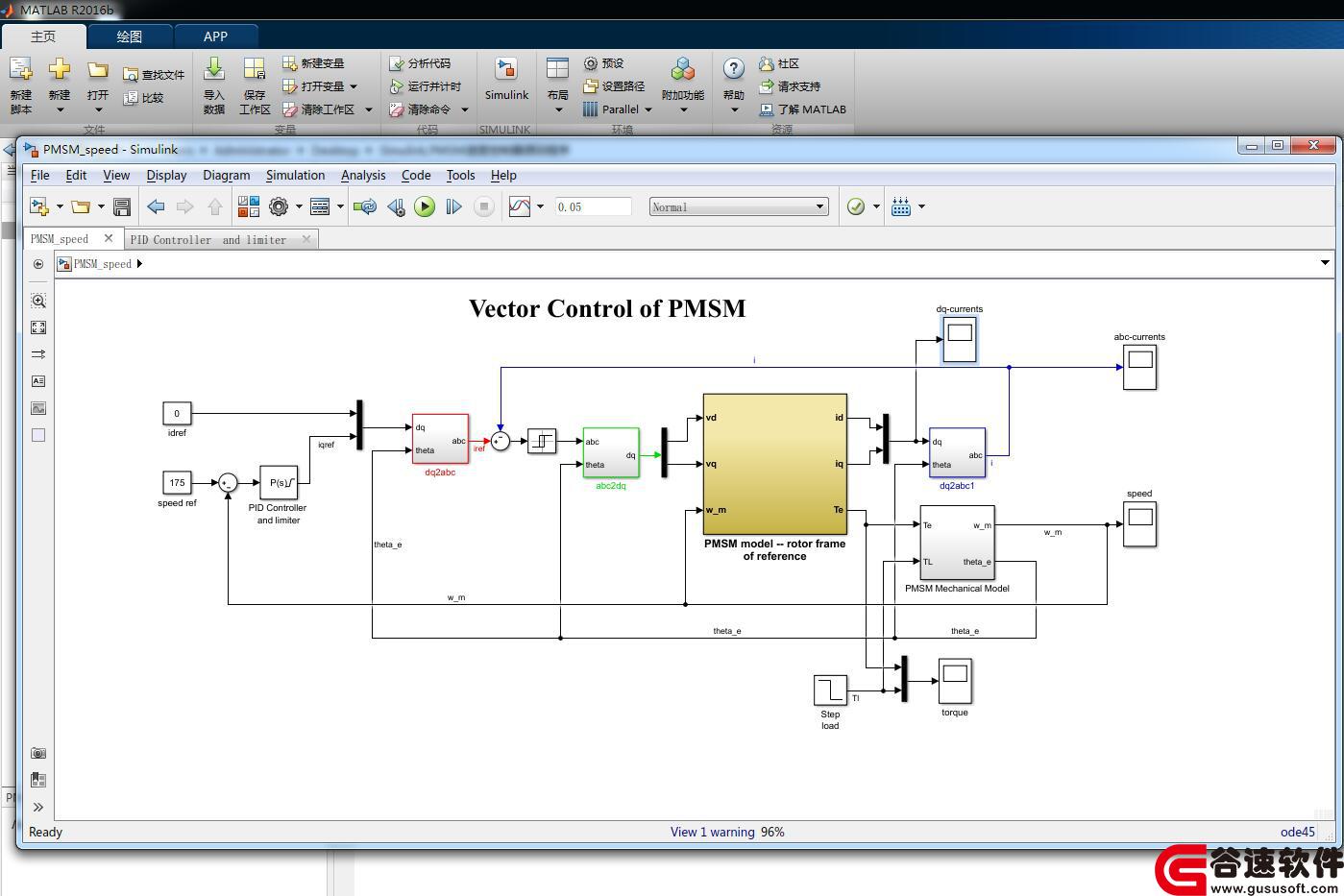
Task: Click the Step Forward simulation icon
Action: tap(453, 206)
